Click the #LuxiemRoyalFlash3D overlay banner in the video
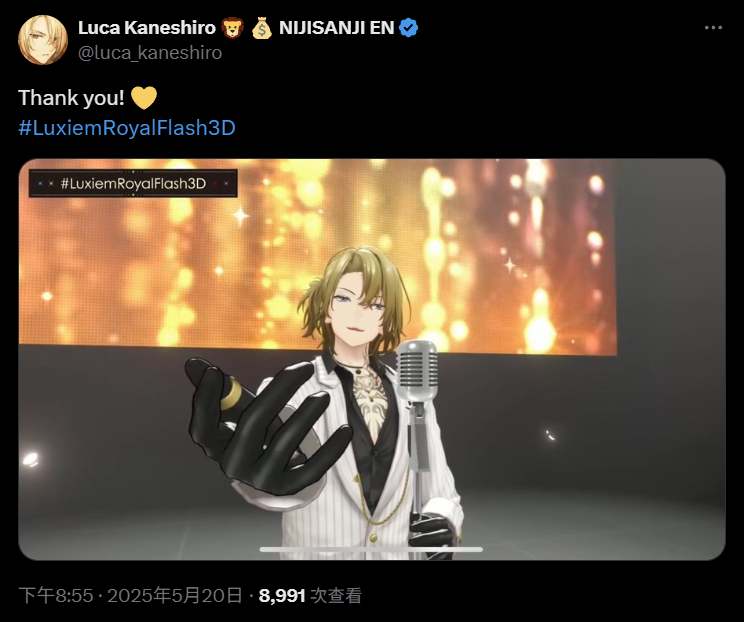The width and height of the screenshot is (744, 622). [133, 183]
